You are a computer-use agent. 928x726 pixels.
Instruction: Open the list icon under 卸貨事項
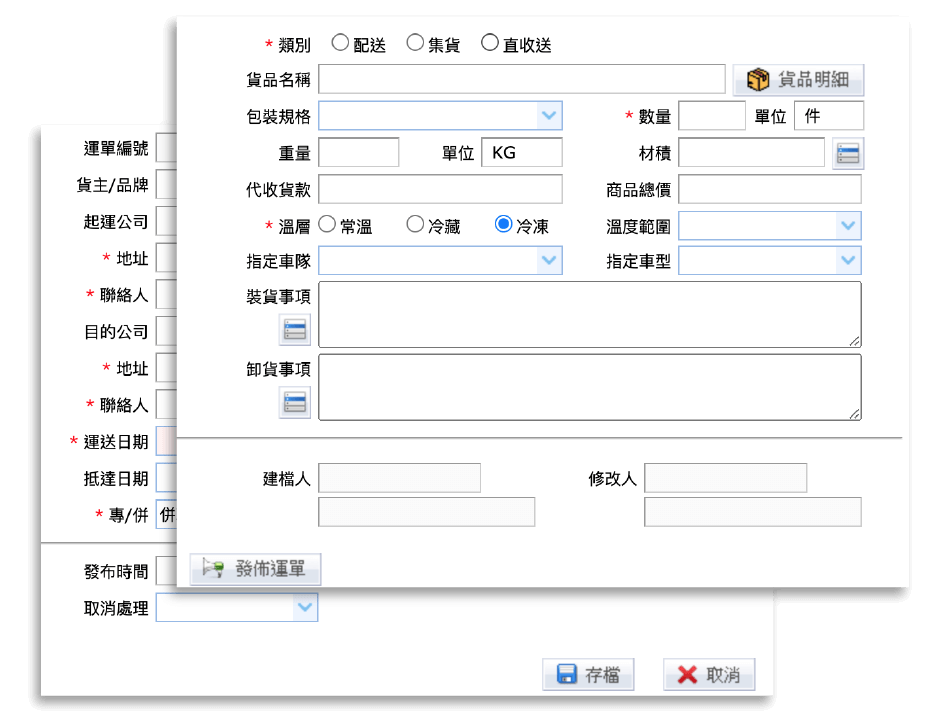[294, 402]
